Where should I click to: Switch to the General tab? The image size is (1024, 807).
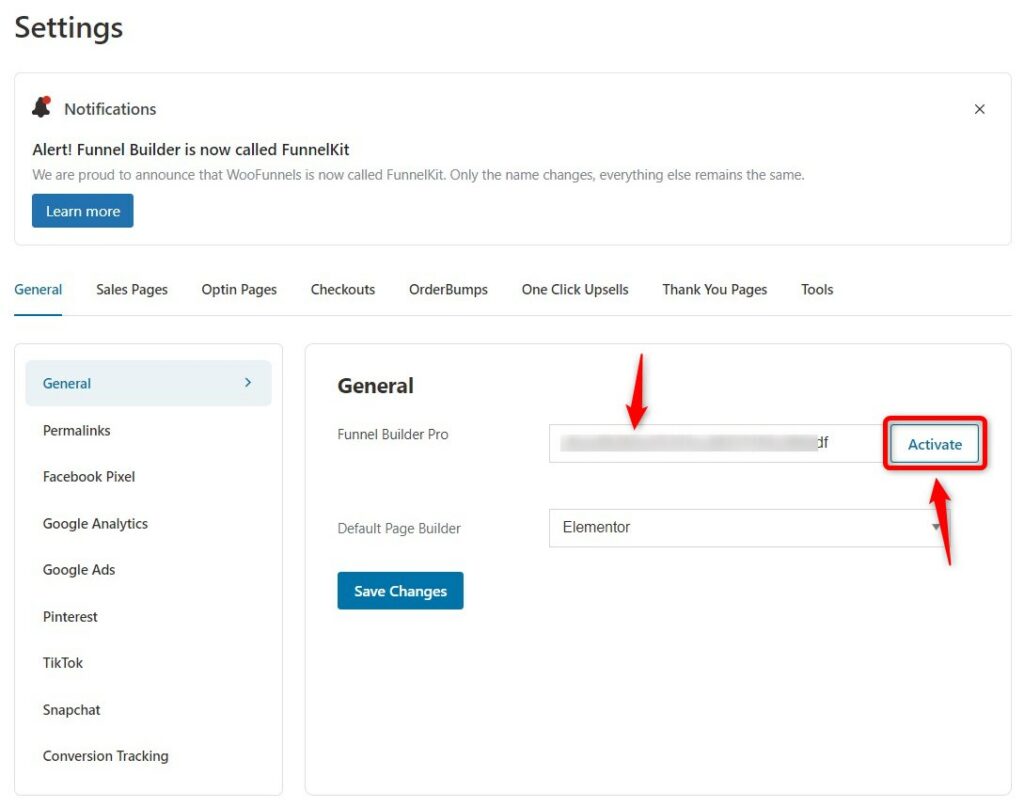coord(38,289)
